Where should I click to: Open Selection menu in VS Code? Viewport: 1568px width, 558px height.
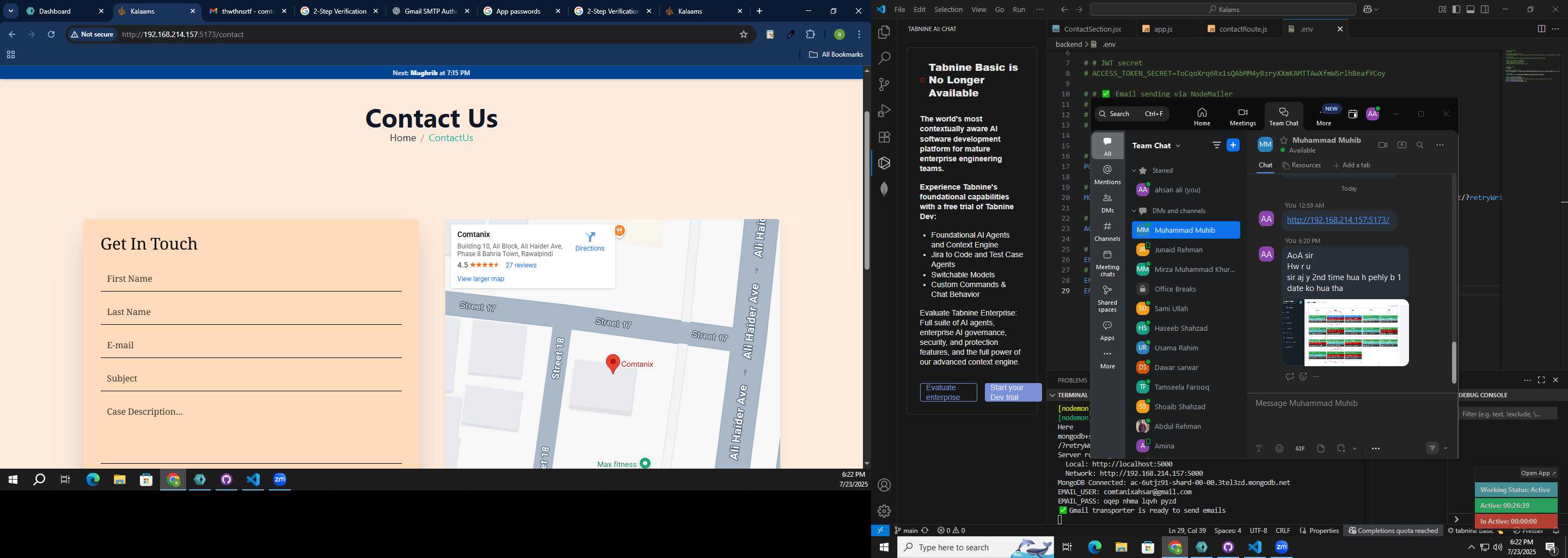[x=948, y=10]
